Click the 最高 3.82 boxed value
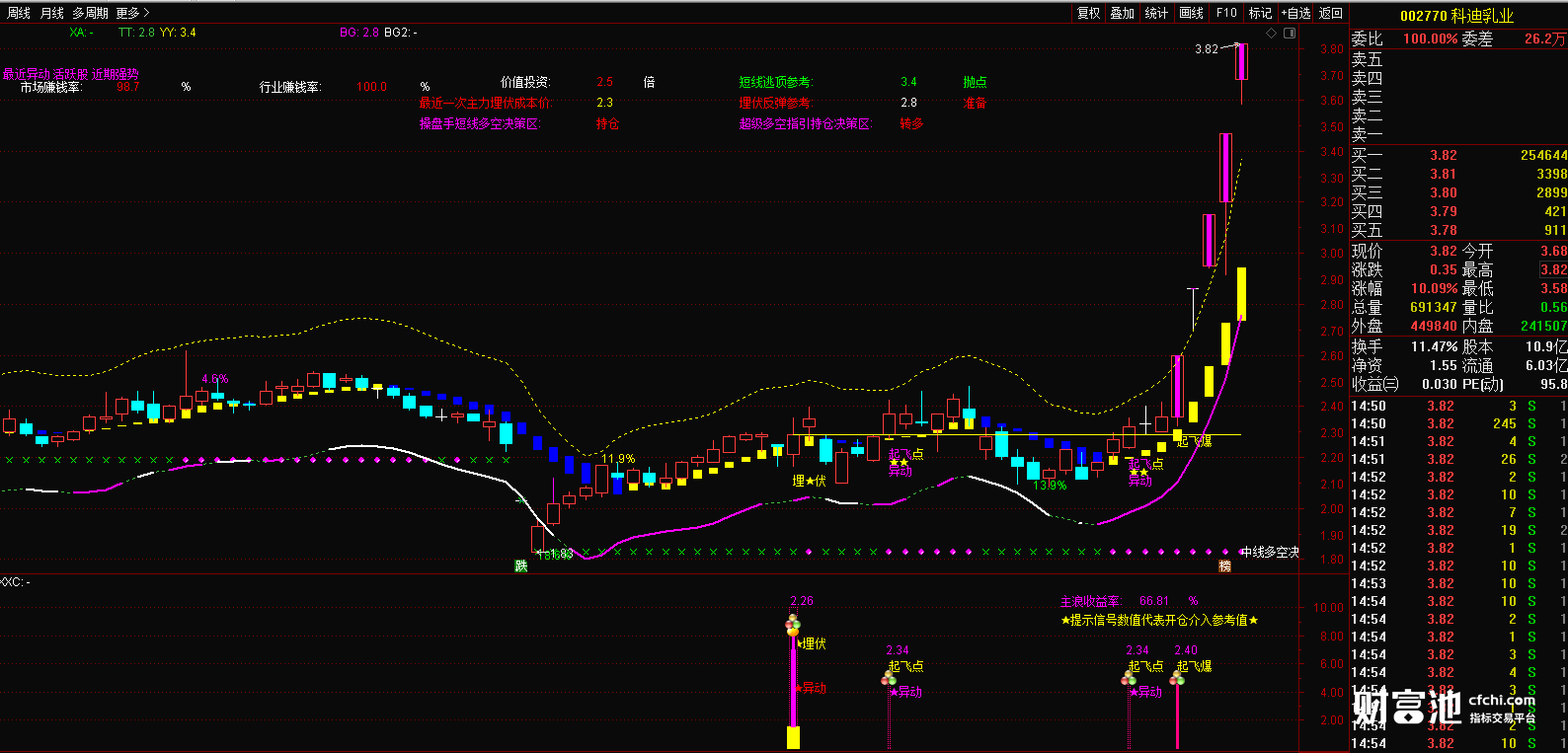The width and height of the screenshot is (1568, 753). pyautogui.click(x=1553, y=269)
